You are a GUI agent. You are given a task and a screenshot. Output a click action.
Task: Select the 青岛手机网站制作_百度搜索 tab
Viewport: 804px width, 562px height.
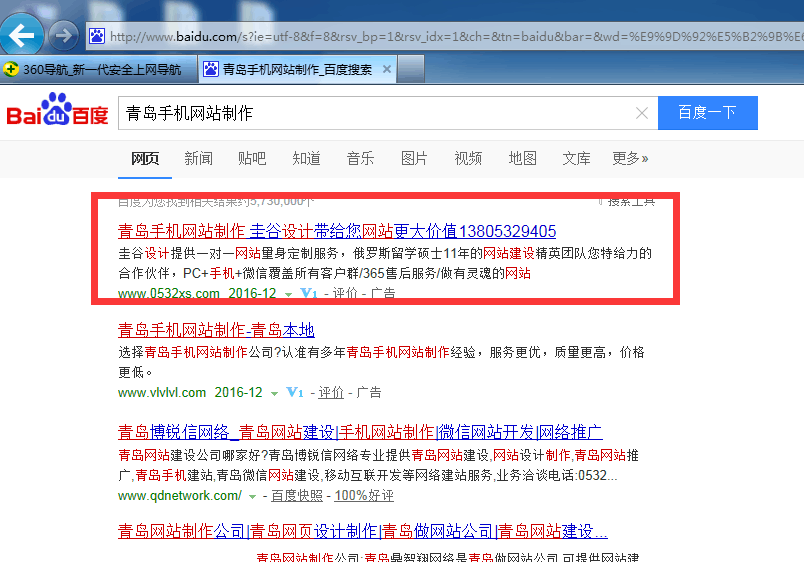pos(297,69)
